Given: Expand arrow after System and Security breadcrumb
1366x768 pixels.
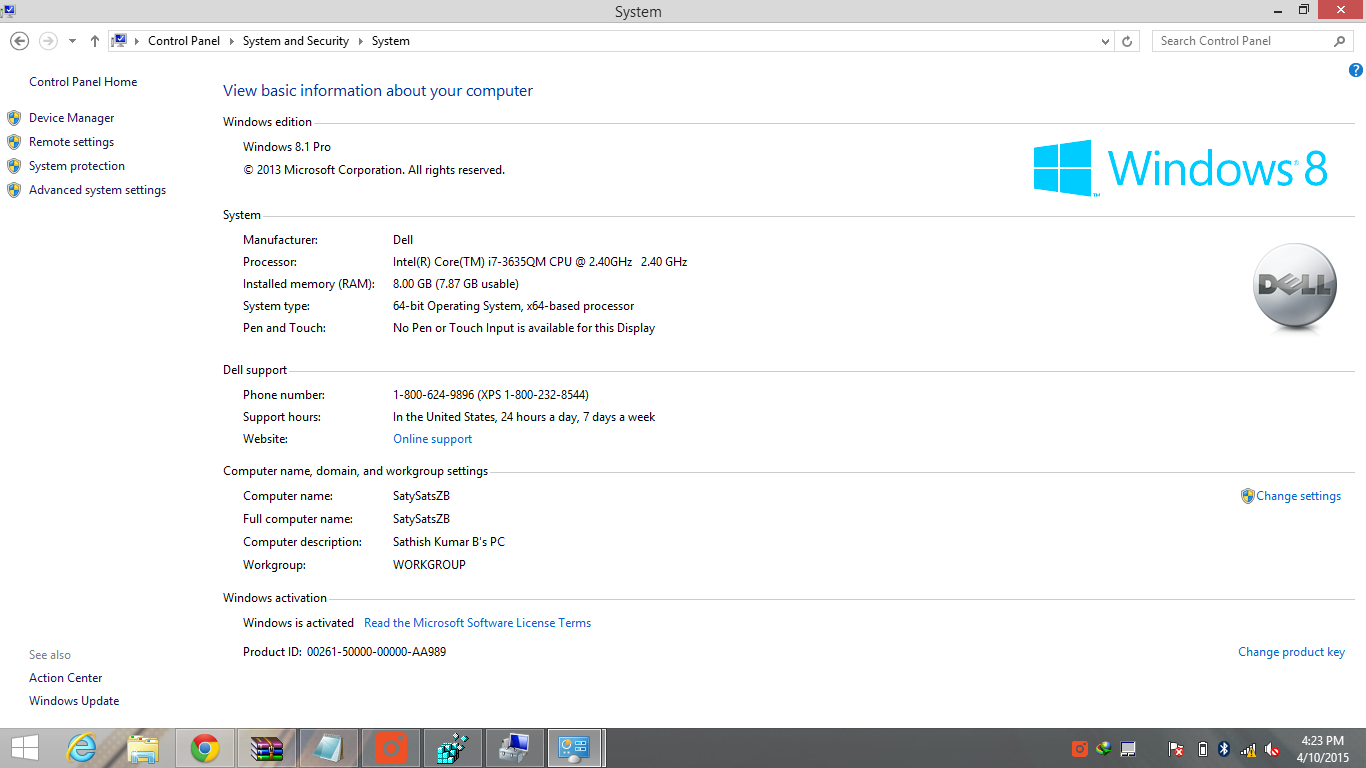Looking at the screenshot, I should tap(360, 41).
